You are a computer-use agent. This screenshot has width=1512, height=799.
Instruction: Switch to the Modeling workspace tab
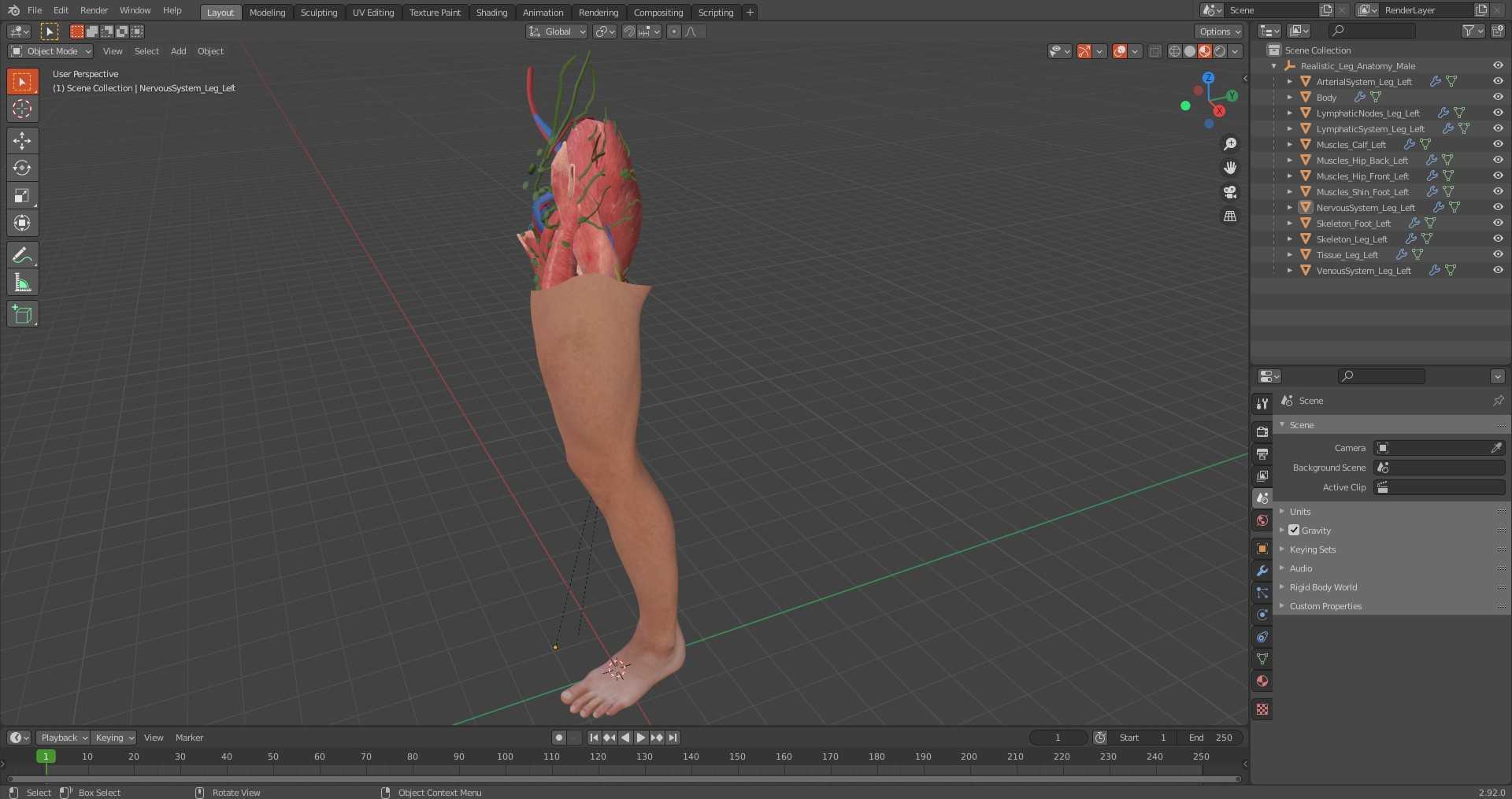(267, 13)
